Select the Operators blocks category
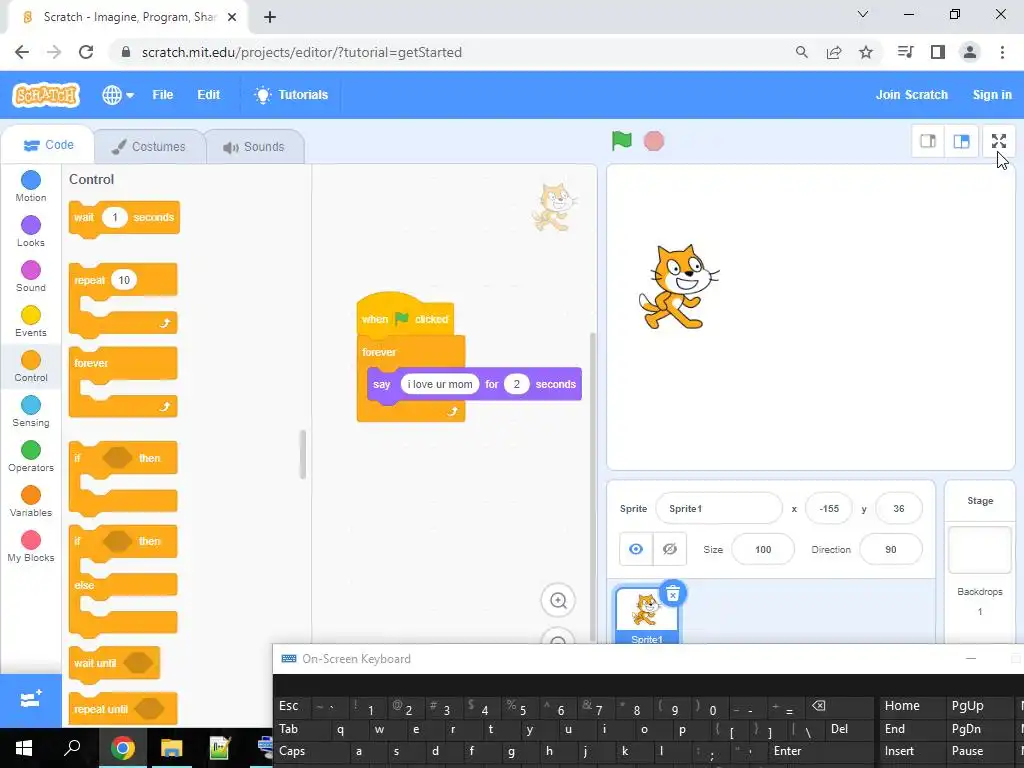 31,456
